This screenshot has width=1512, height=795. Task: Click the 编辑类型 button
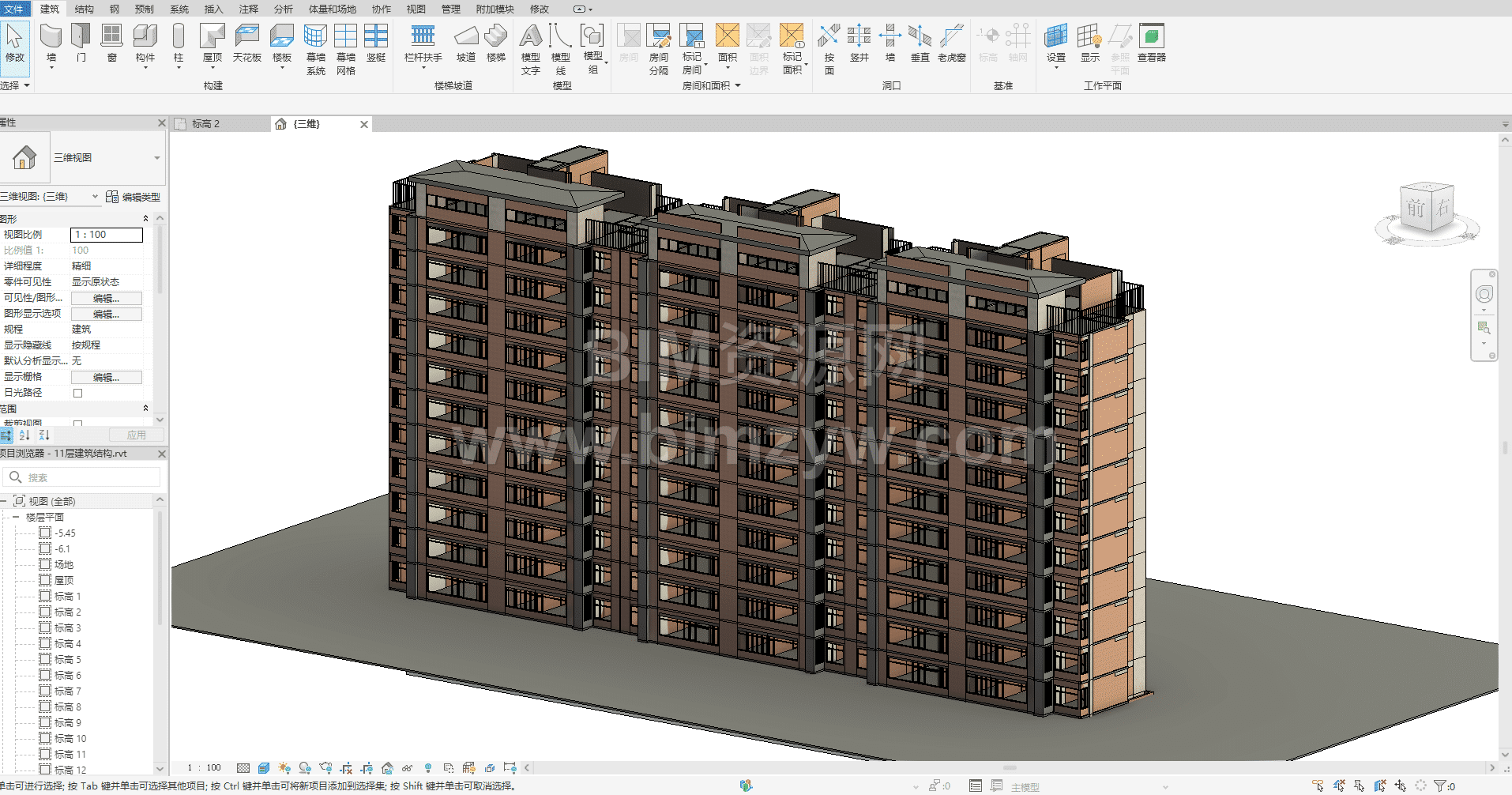click(x=134, y=197)
